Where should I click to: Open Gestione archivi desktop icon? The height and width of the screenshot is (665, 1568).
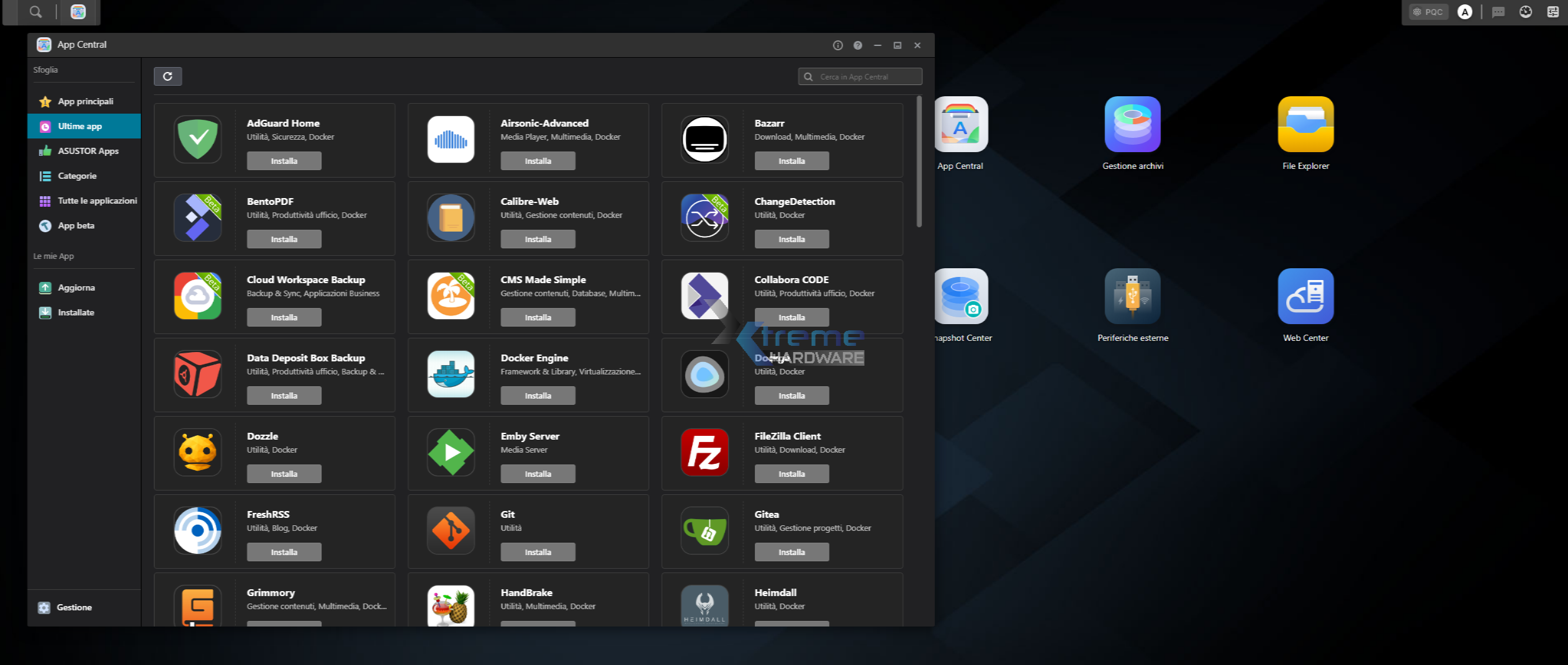click(1133, 124)
